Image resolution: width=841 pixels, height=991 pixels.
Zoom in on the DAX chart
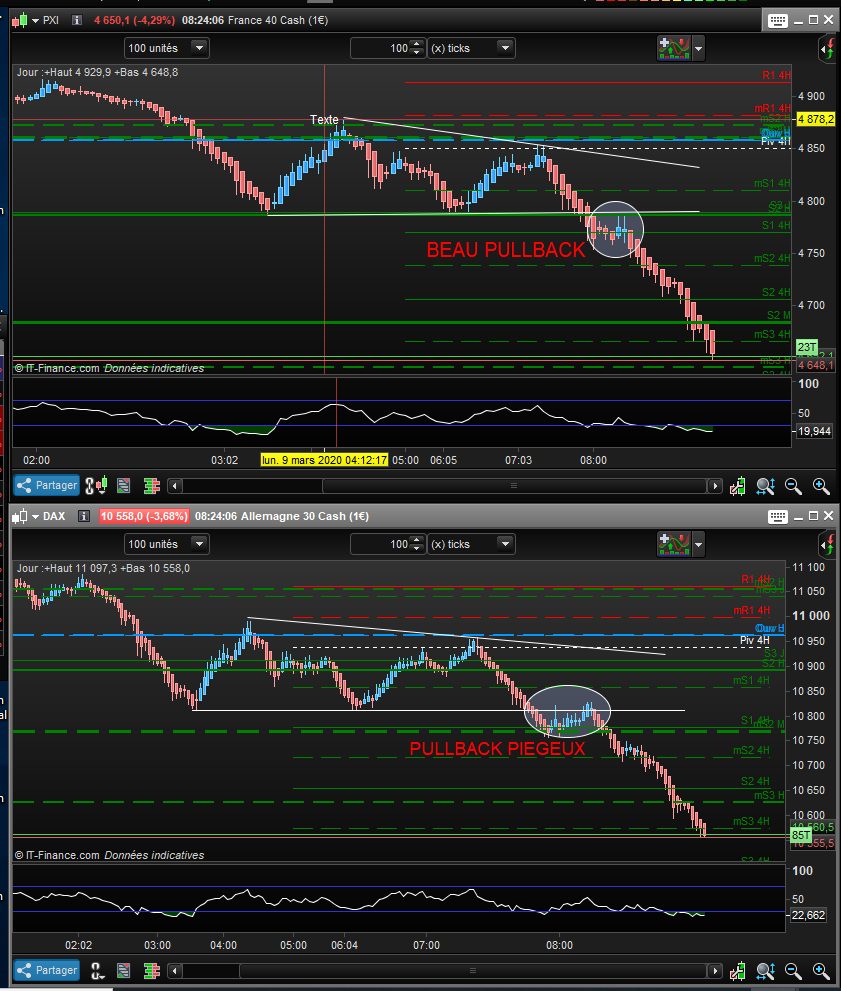click(821, 971)
